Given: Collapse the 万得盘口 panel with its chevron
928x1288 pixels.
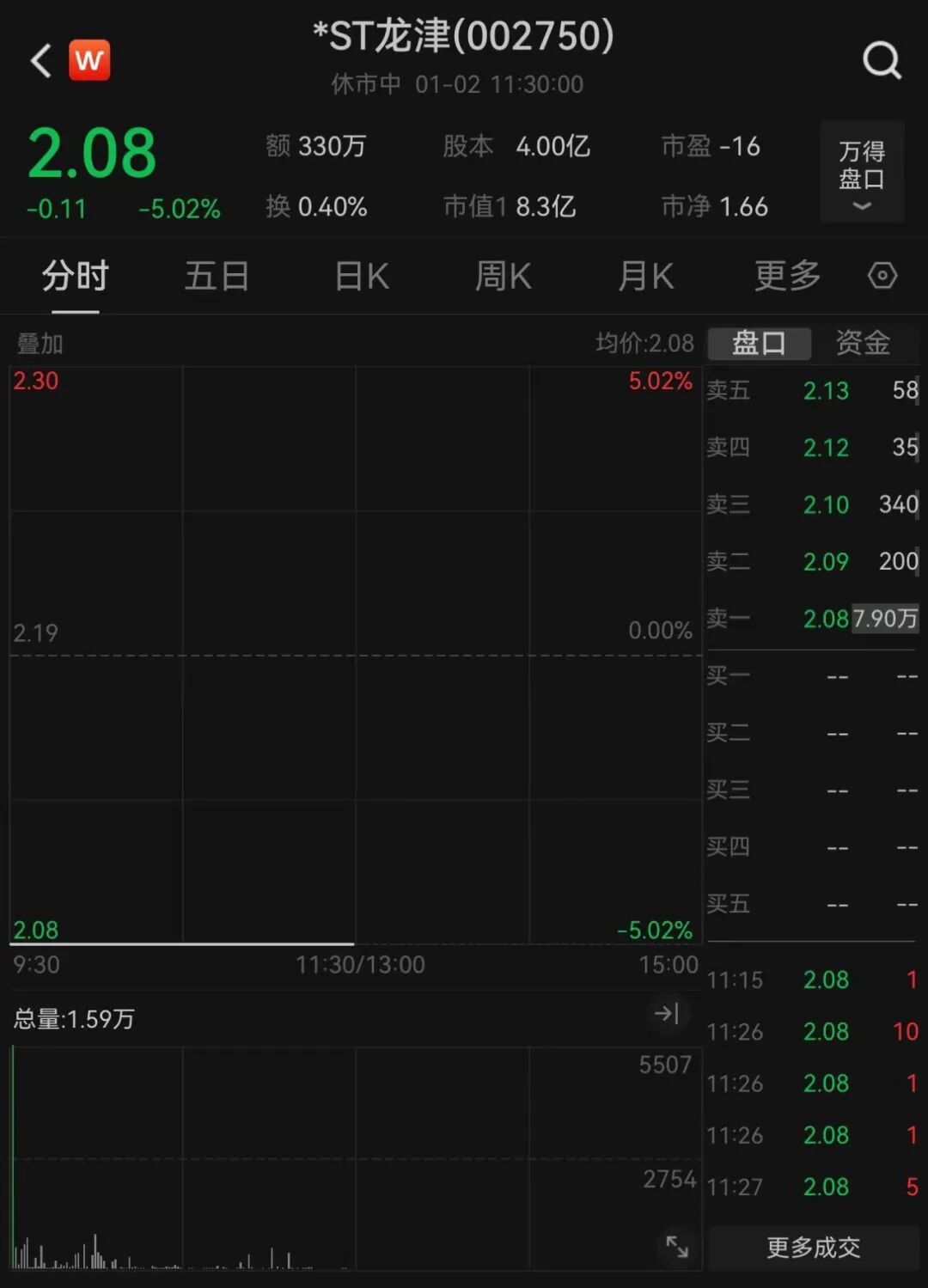Looking at the screenshot, I should click(860, 206).
